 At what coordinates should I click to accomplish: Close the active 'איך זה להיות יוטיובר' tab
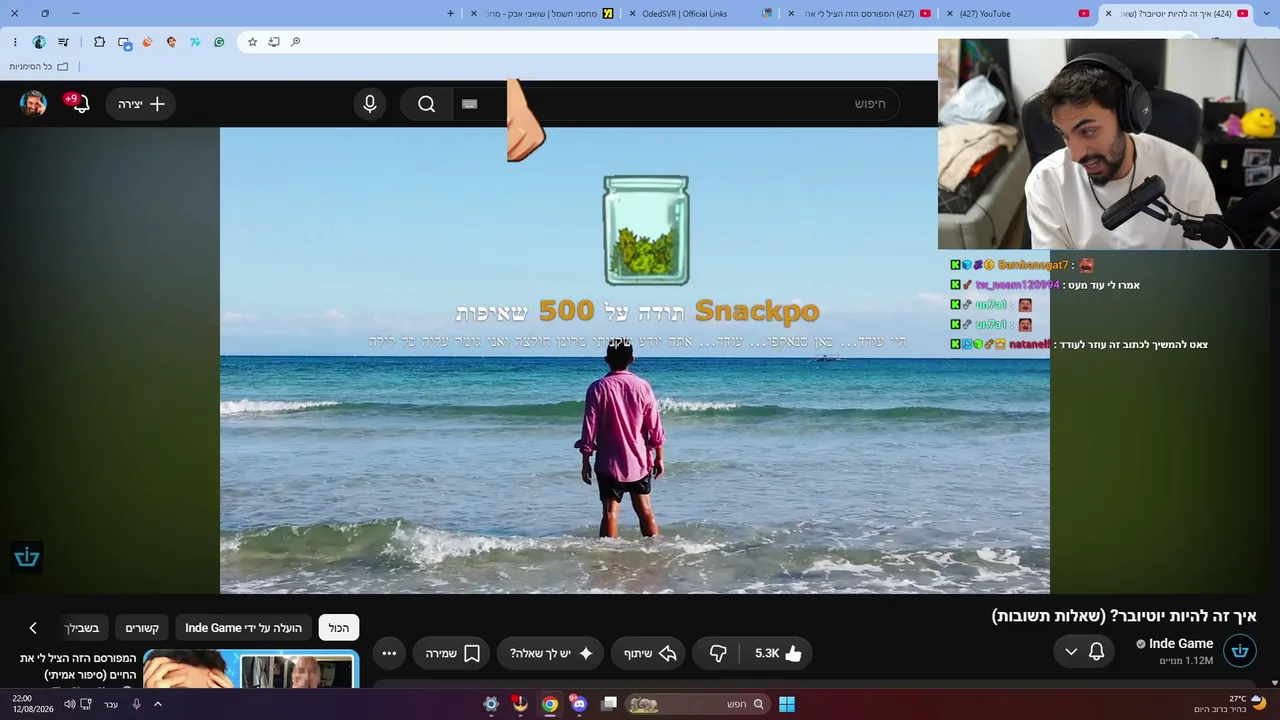[x=1108, y=14]
